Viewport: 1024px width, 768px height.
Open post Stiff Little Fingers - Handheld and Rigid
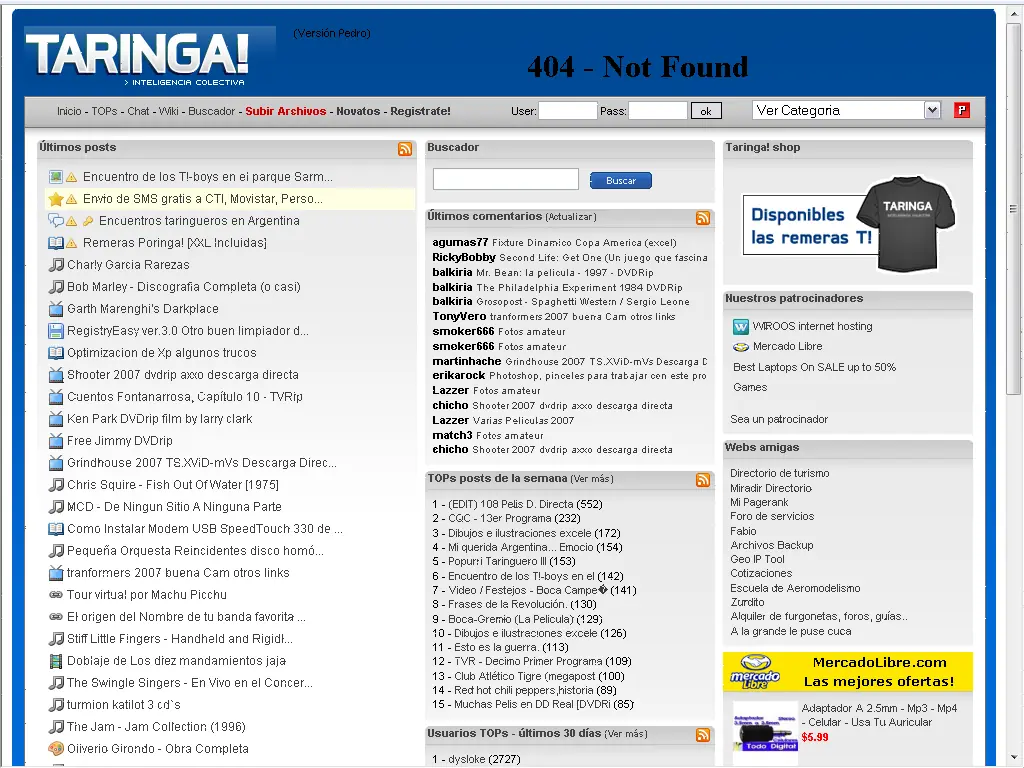[180, 639]
